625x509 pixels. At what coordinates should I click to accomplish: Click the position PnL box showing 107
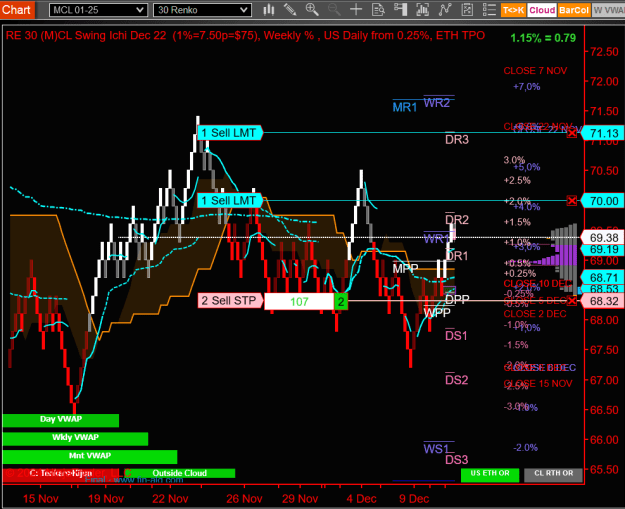(x=299, y=301)
